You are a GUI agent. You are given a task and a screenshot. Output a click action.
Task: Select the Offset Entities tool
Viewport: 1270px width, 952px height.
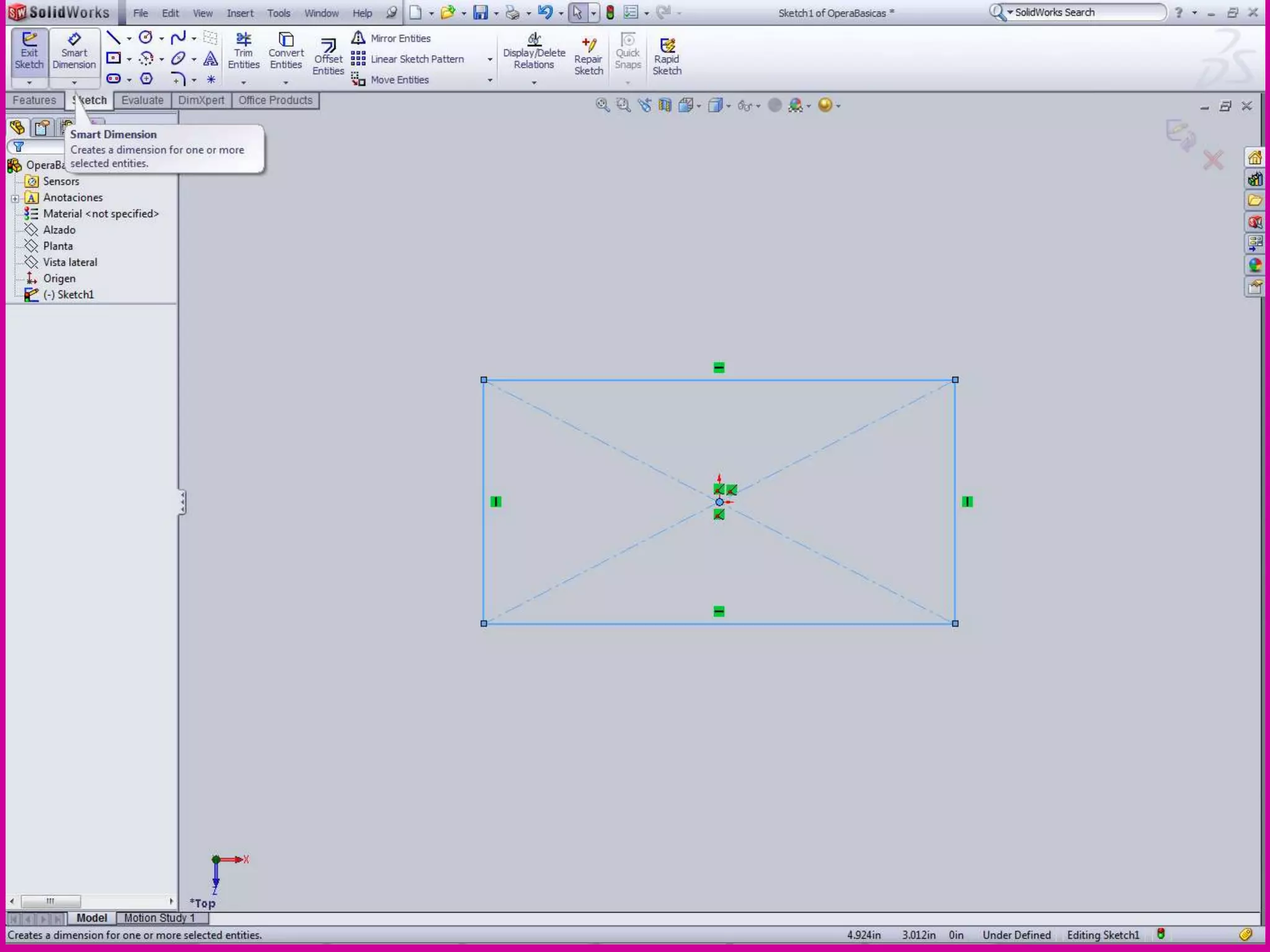(327, 57)
